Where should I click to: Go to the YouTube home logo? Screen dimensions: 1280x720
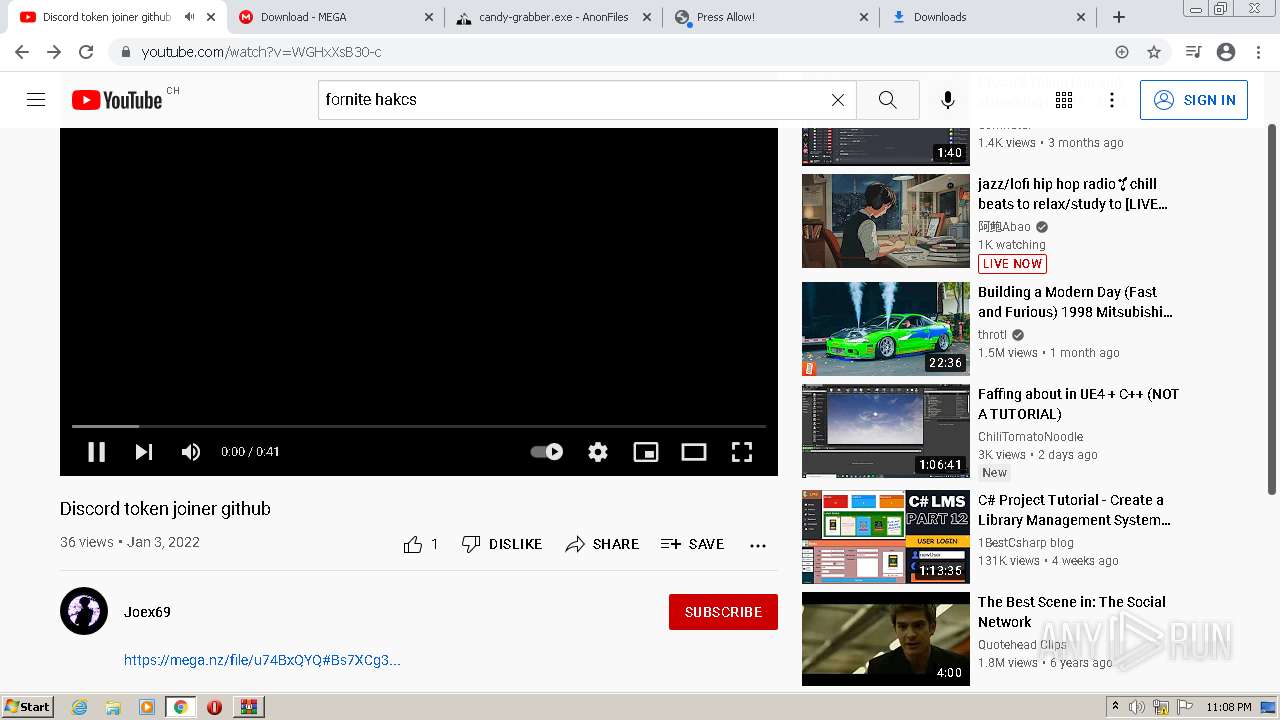[117, 100]
